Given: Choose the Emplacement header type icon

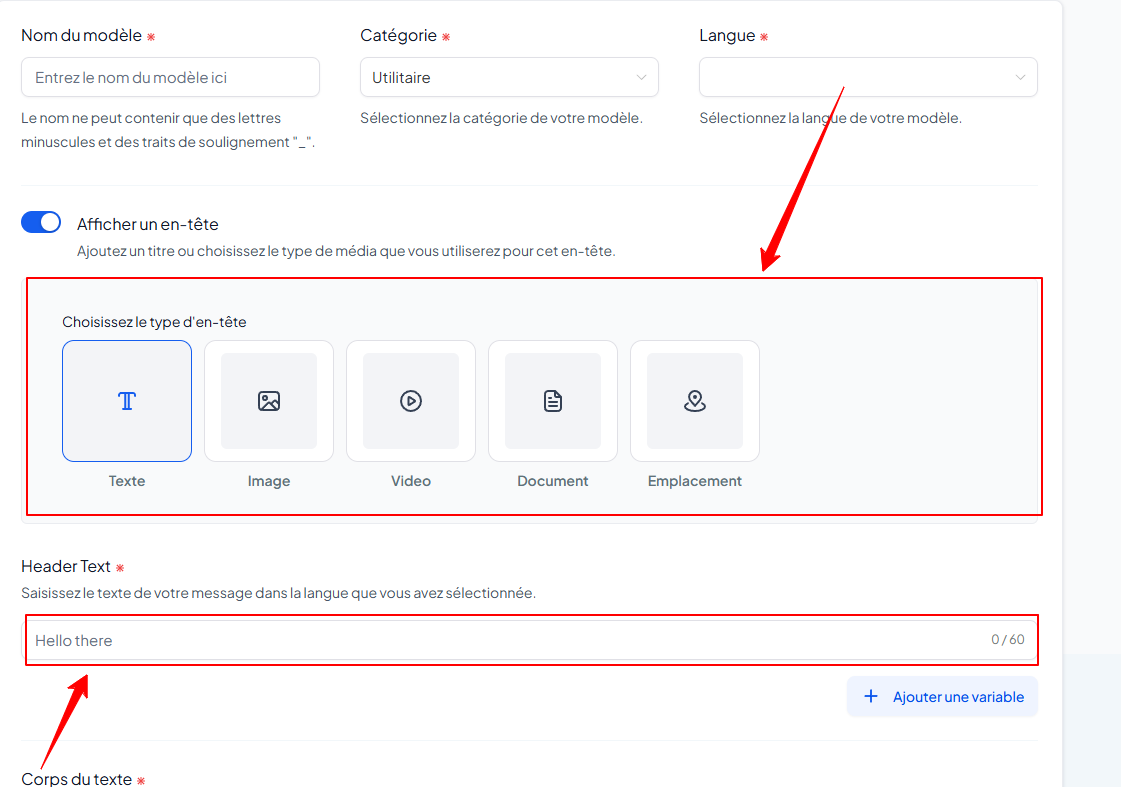Looking at the screenshot, I should click(x=695, y=401).
